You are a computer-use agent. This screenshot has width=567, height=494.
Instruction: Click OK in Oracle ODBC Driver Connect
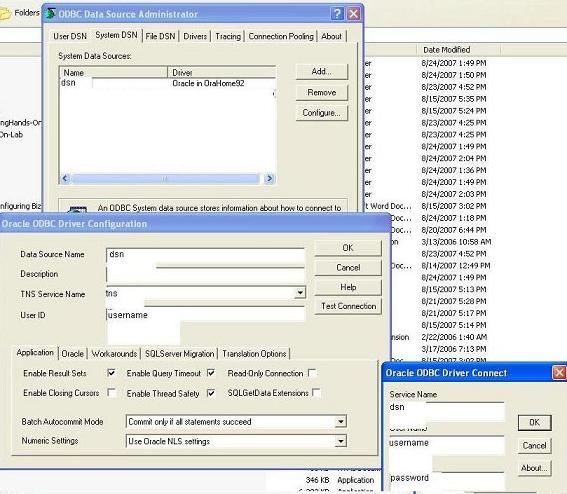[x=534, y=422]
